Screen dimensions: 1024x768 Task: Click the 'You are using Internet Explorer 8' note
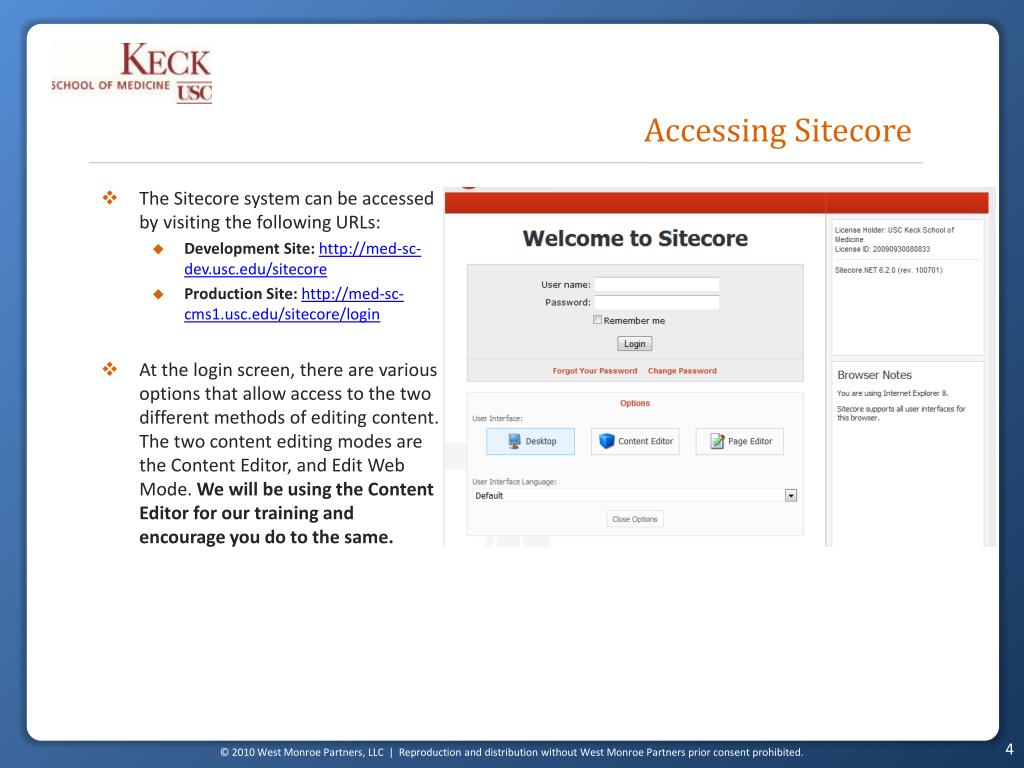click(x=892, y=393)
